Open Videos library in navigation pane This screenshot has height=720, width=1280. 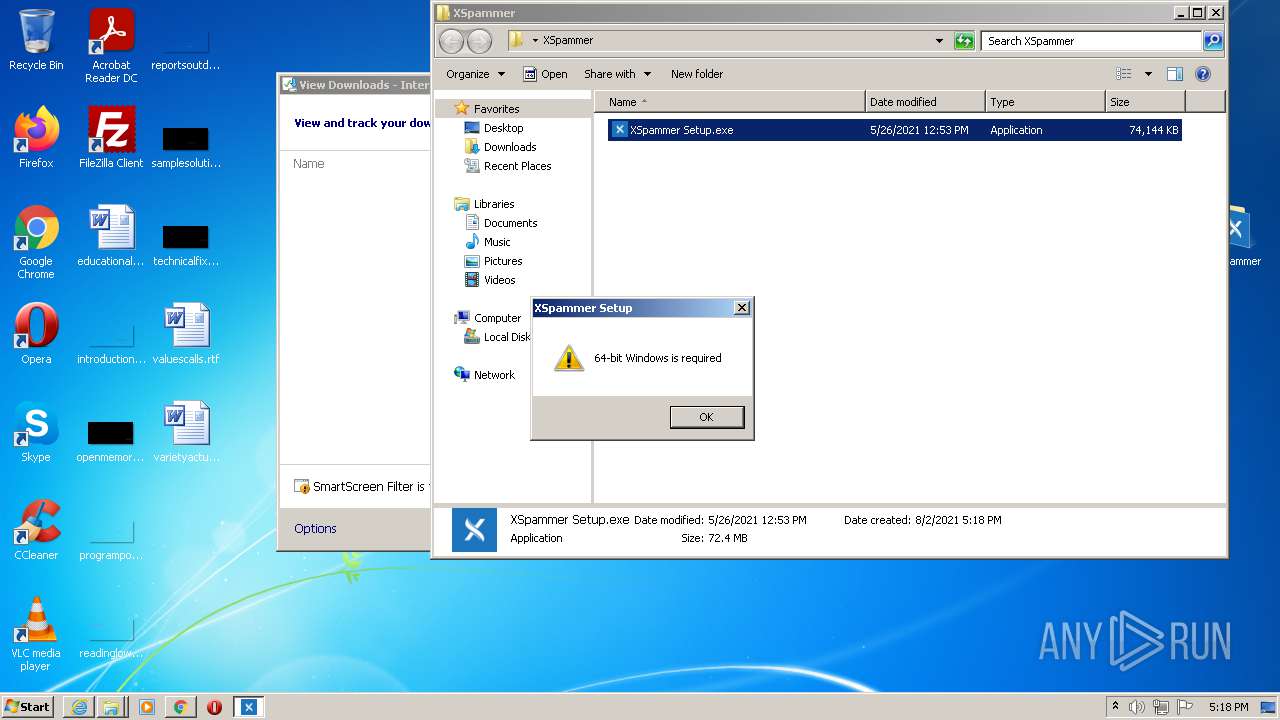[x=499, y=280]
